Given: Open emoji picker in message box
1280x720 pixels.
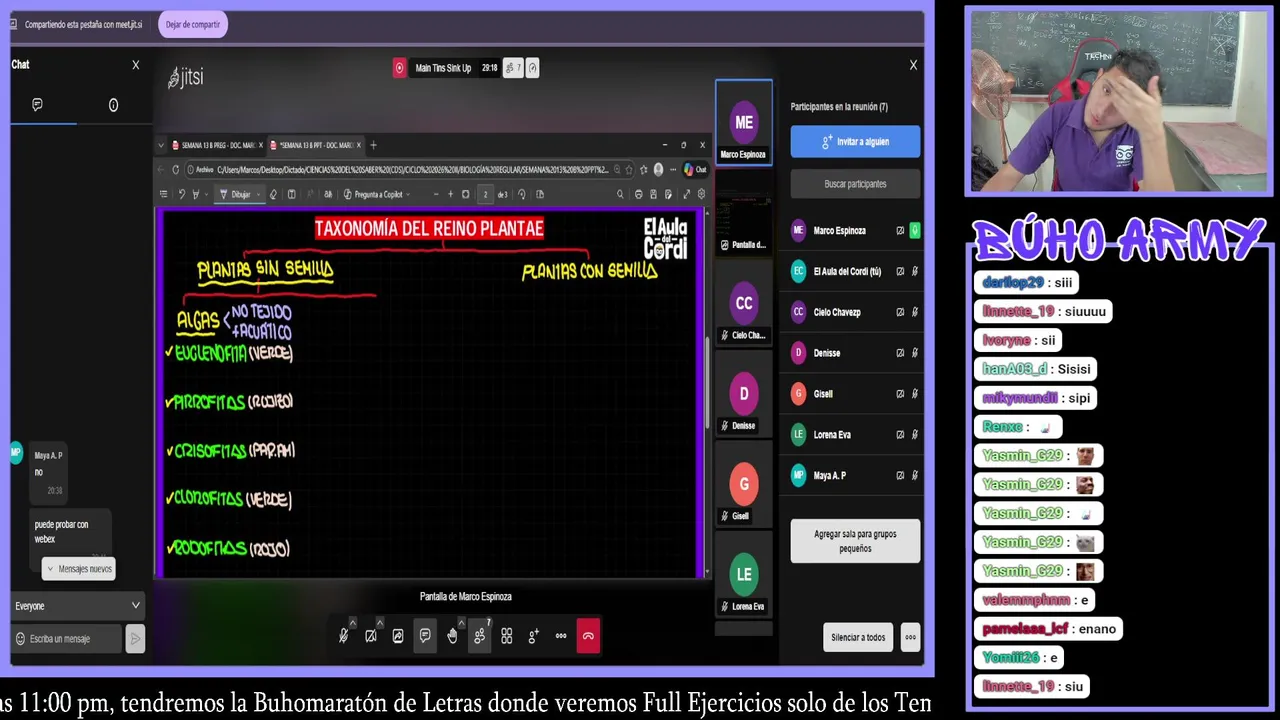Looking at the screenshot, I should (20, 638).
